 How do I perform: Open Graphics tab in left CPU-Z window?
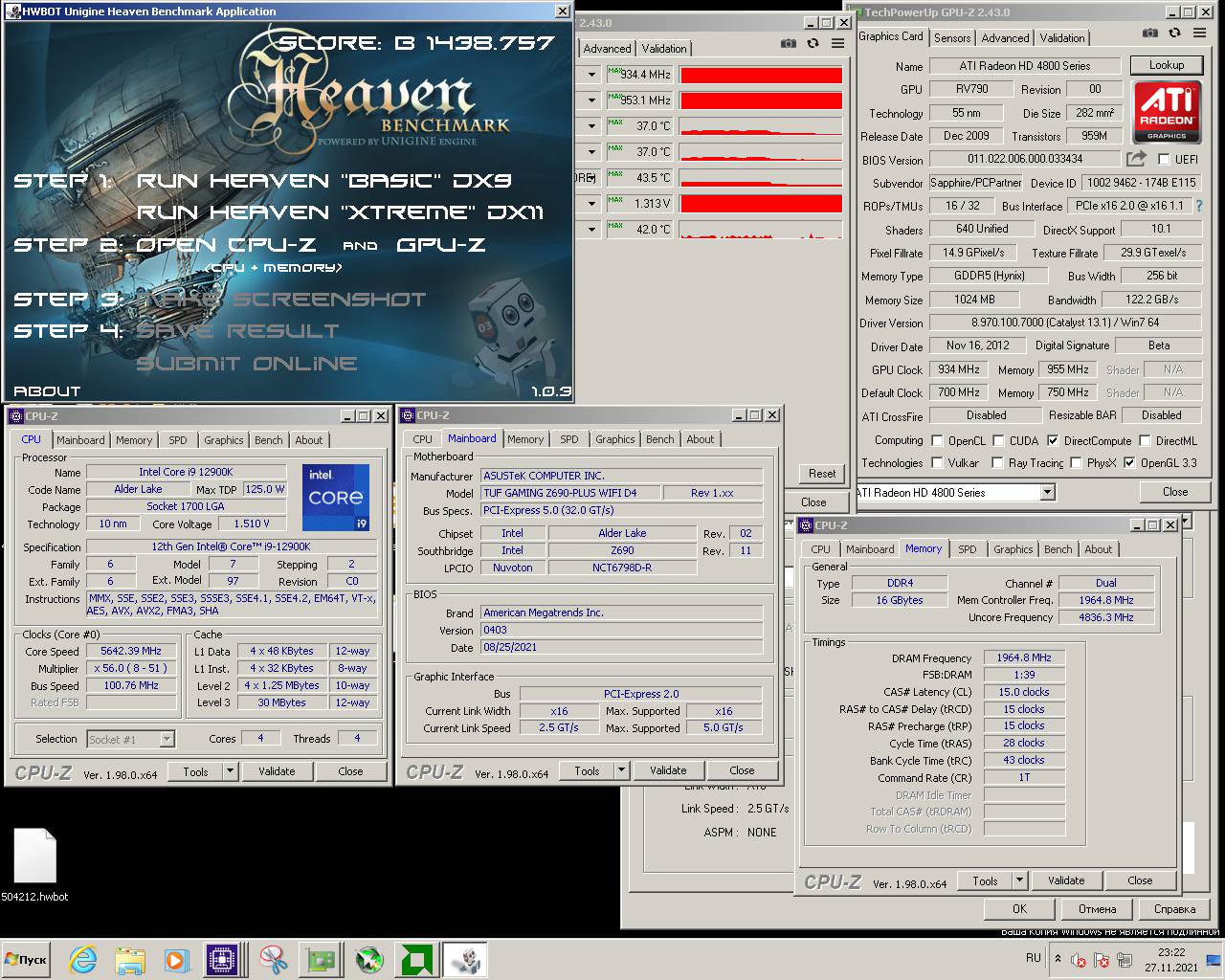(223, 440)
